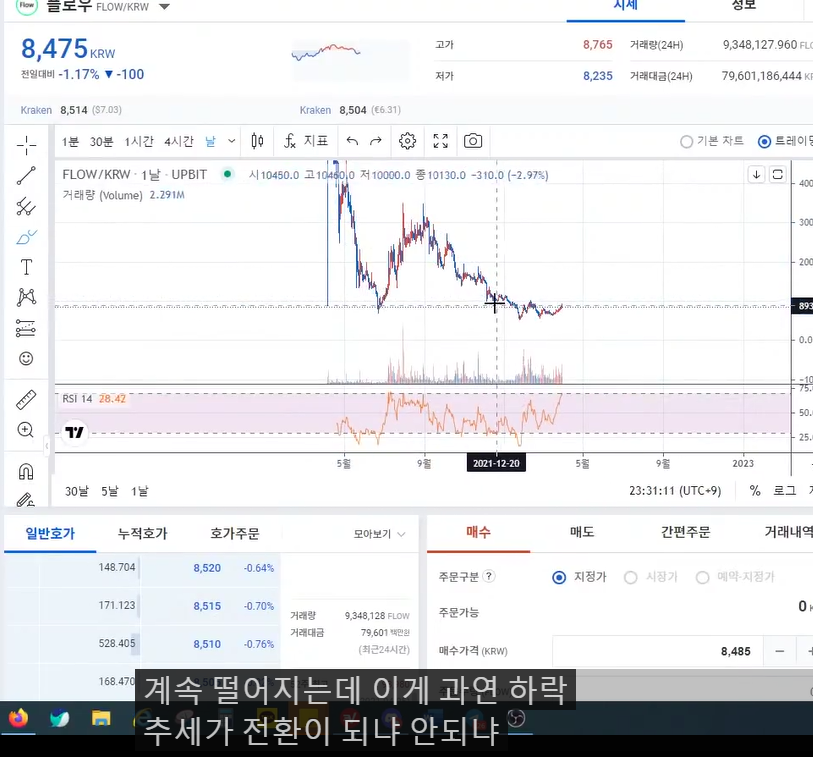Open the 일반호가 tab
Viewport: 813px width, 757px height.
[x=50, y=533]
